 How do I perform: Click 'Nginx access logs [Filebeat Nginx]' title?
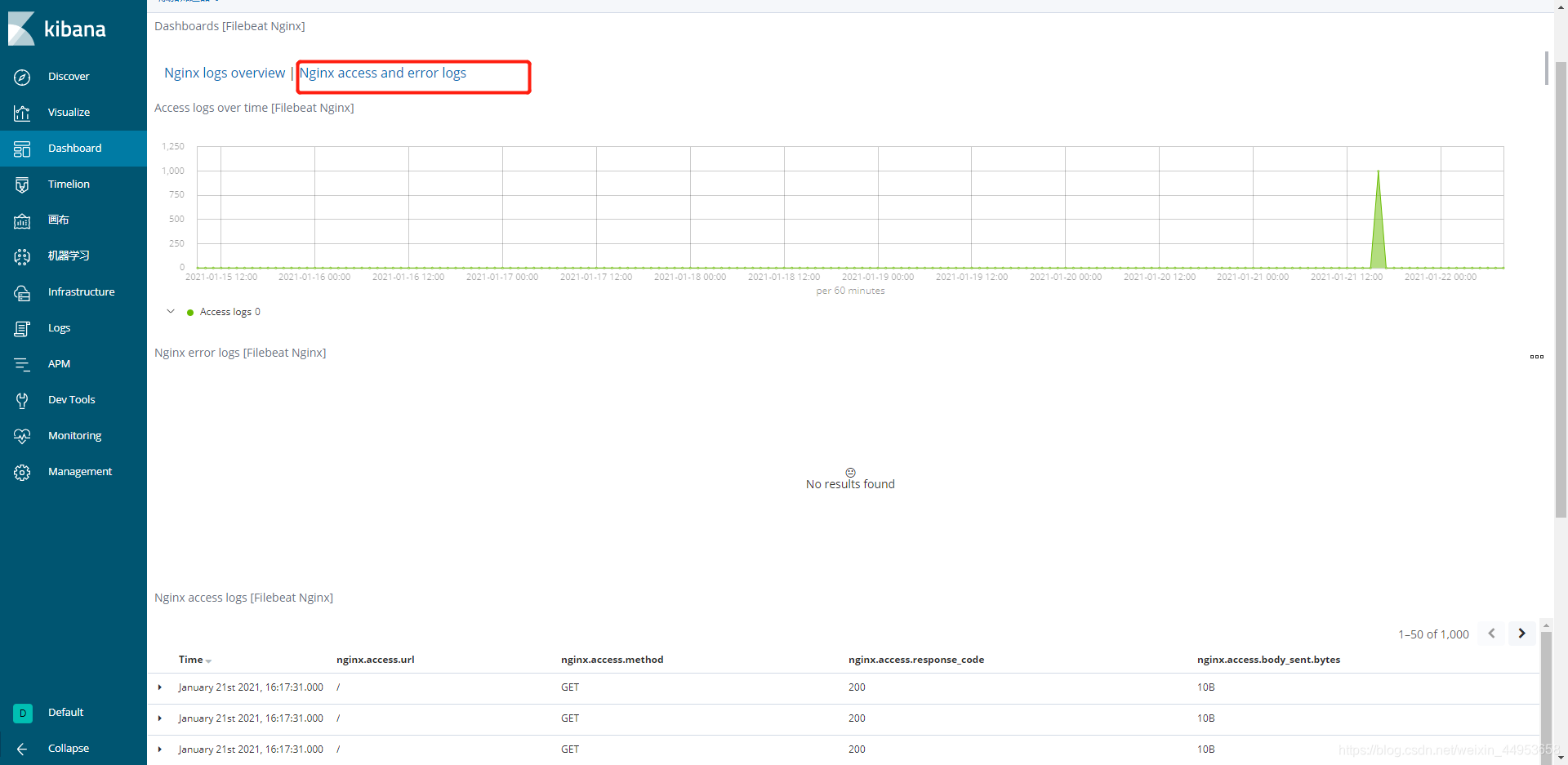(243, 598)
